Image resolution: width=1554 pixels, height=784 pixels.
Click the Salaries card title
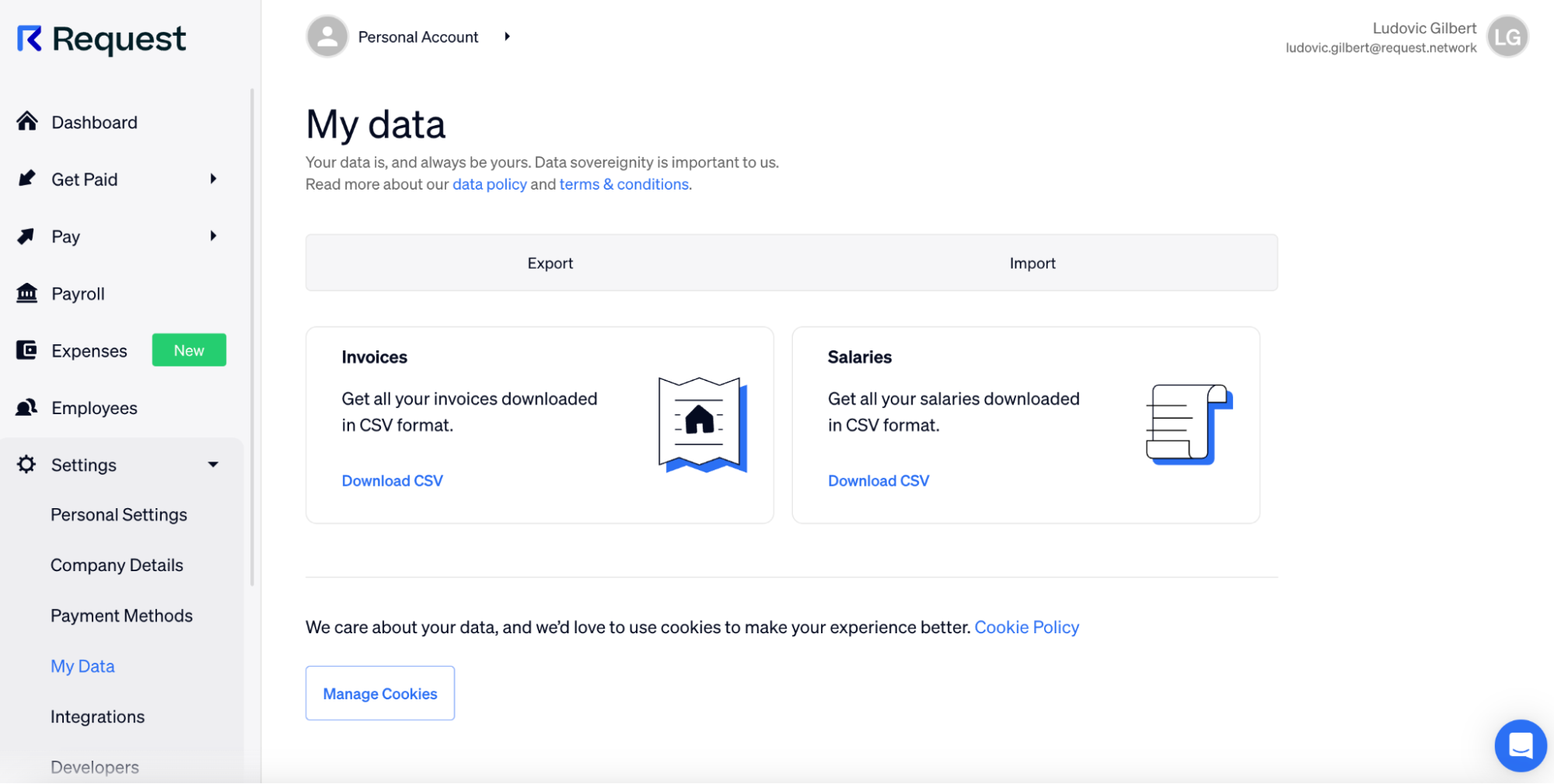point(859,357)
